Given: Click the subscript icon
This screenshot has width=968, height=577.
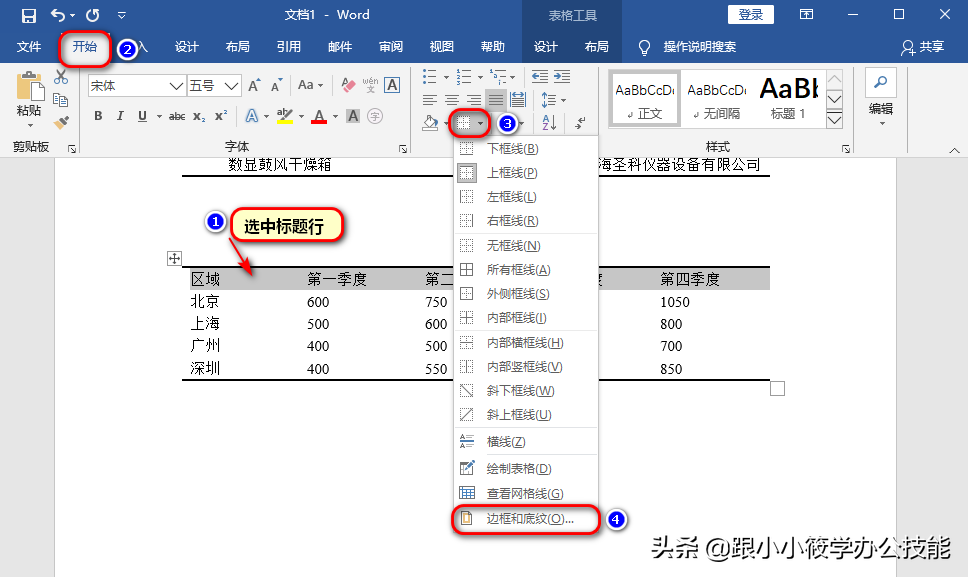Looking at the screenshot, I should pos(200,116).
